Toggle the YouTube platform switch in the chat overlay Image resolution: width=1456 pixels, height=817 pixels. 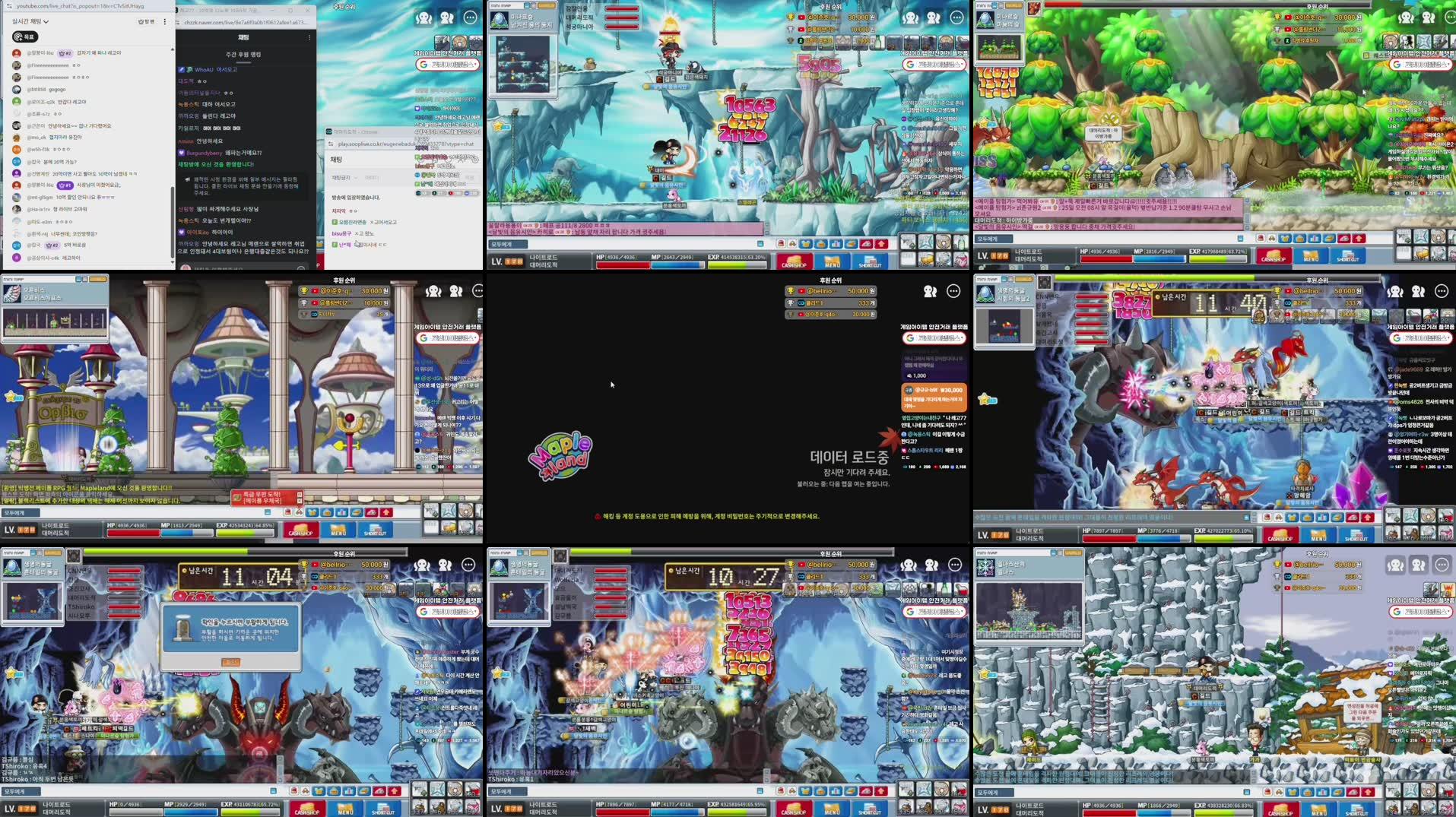point(452,194)
